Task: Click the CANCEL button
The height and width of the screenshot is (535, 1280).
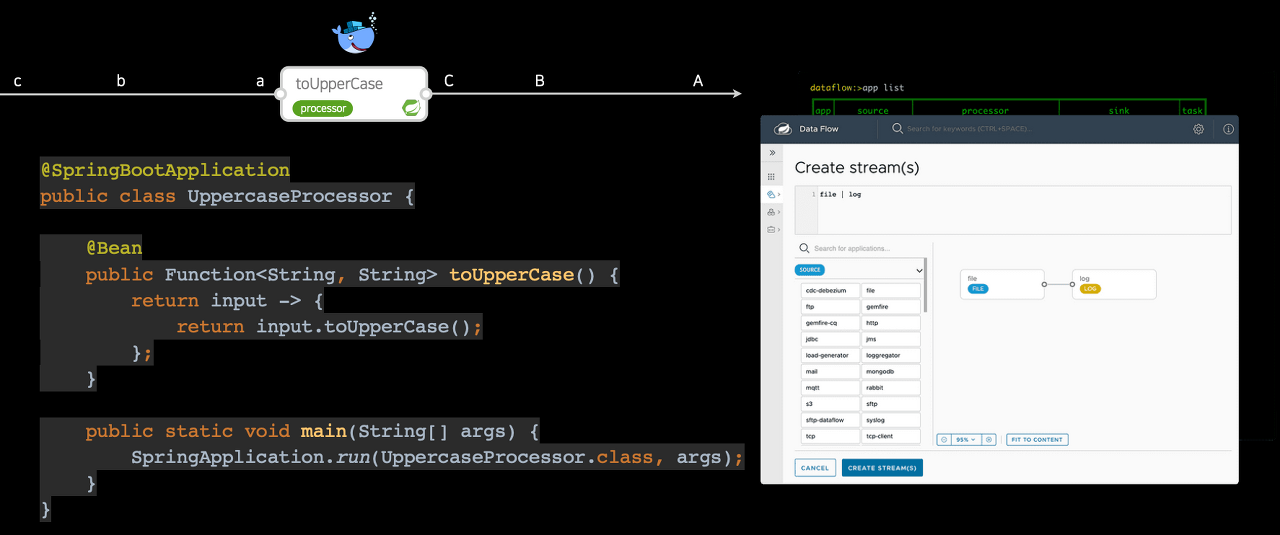Action: (x=815, y=468)
